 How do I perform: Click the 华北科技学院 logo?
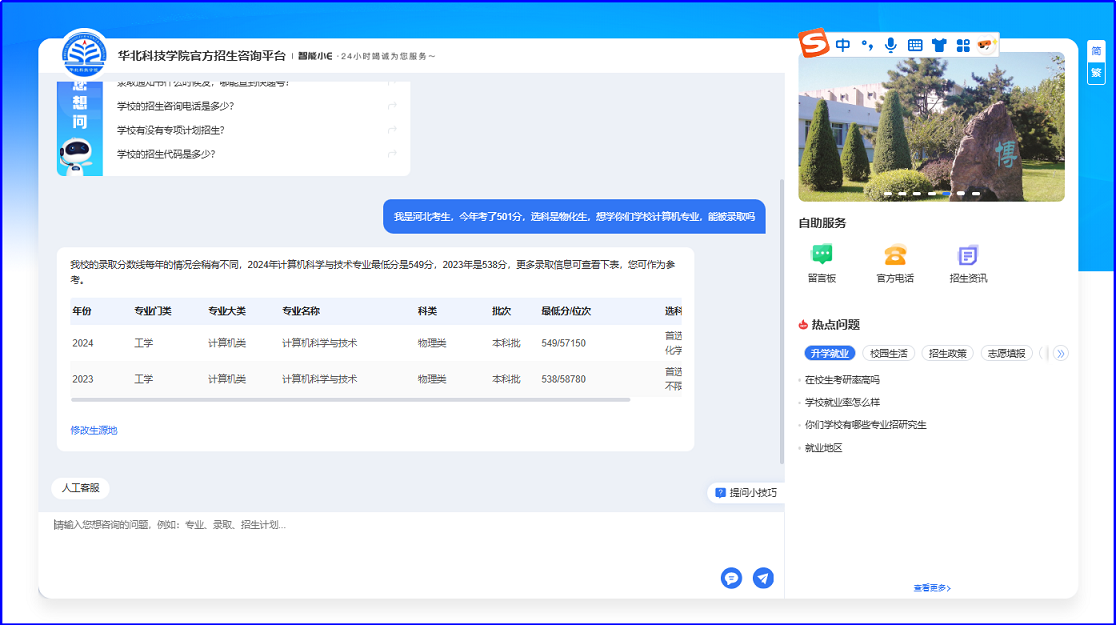pyautogui.click(x=85, y=55)
